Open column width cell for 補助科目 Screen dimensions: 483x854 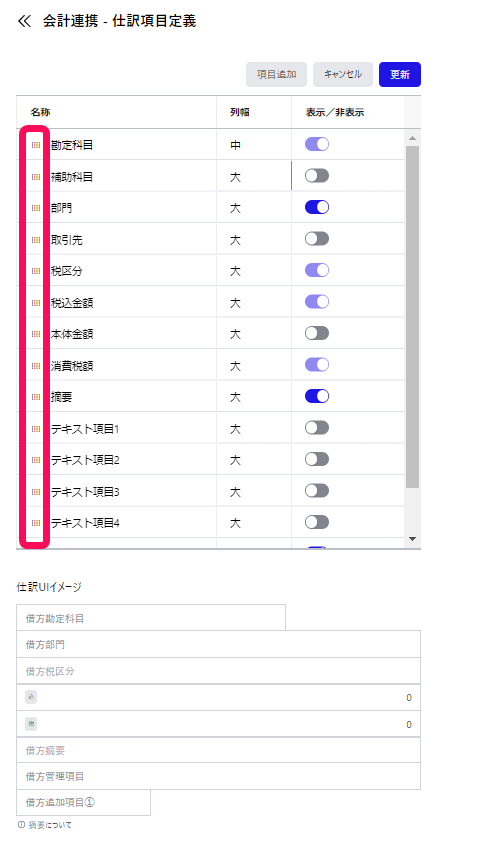tap(254, 176)
